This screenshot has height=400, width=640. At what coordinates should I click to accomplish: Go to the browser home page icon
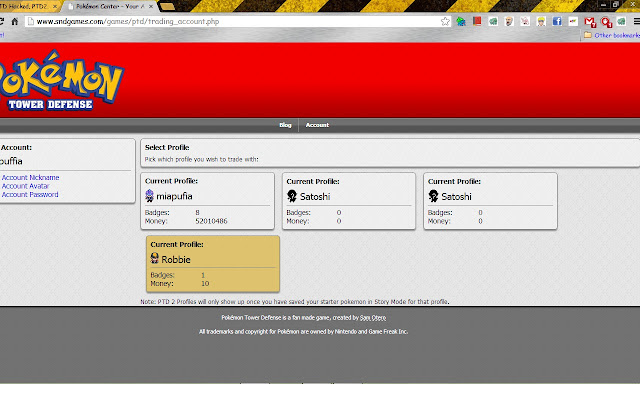click(15, 21)
